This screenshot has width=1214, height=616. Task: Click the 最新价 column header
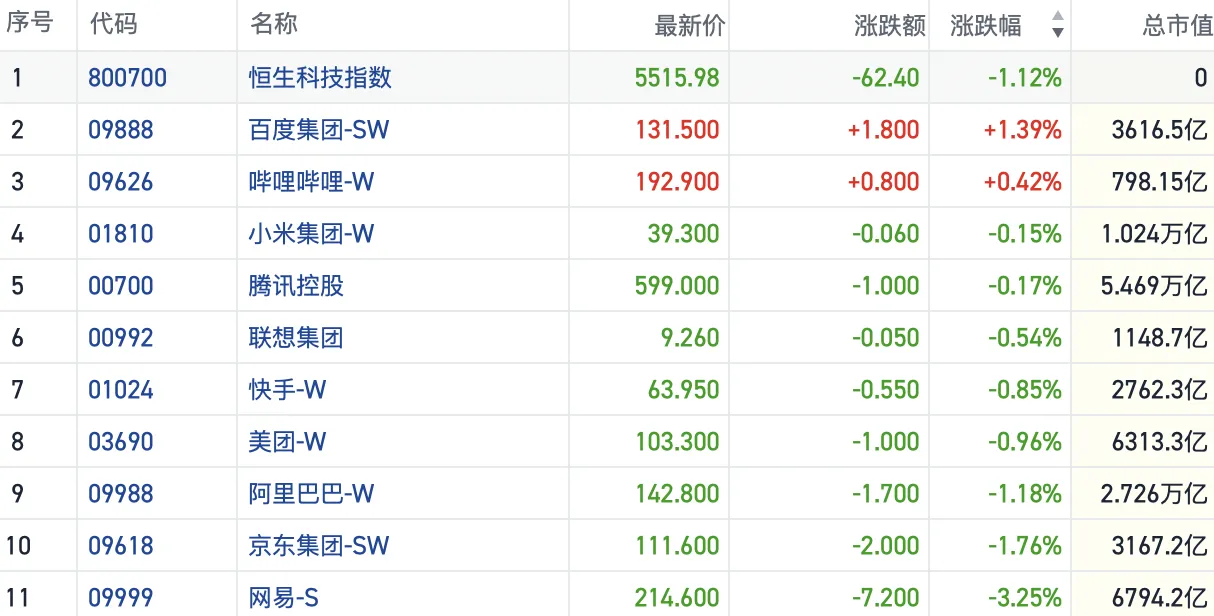pos(689,25)
